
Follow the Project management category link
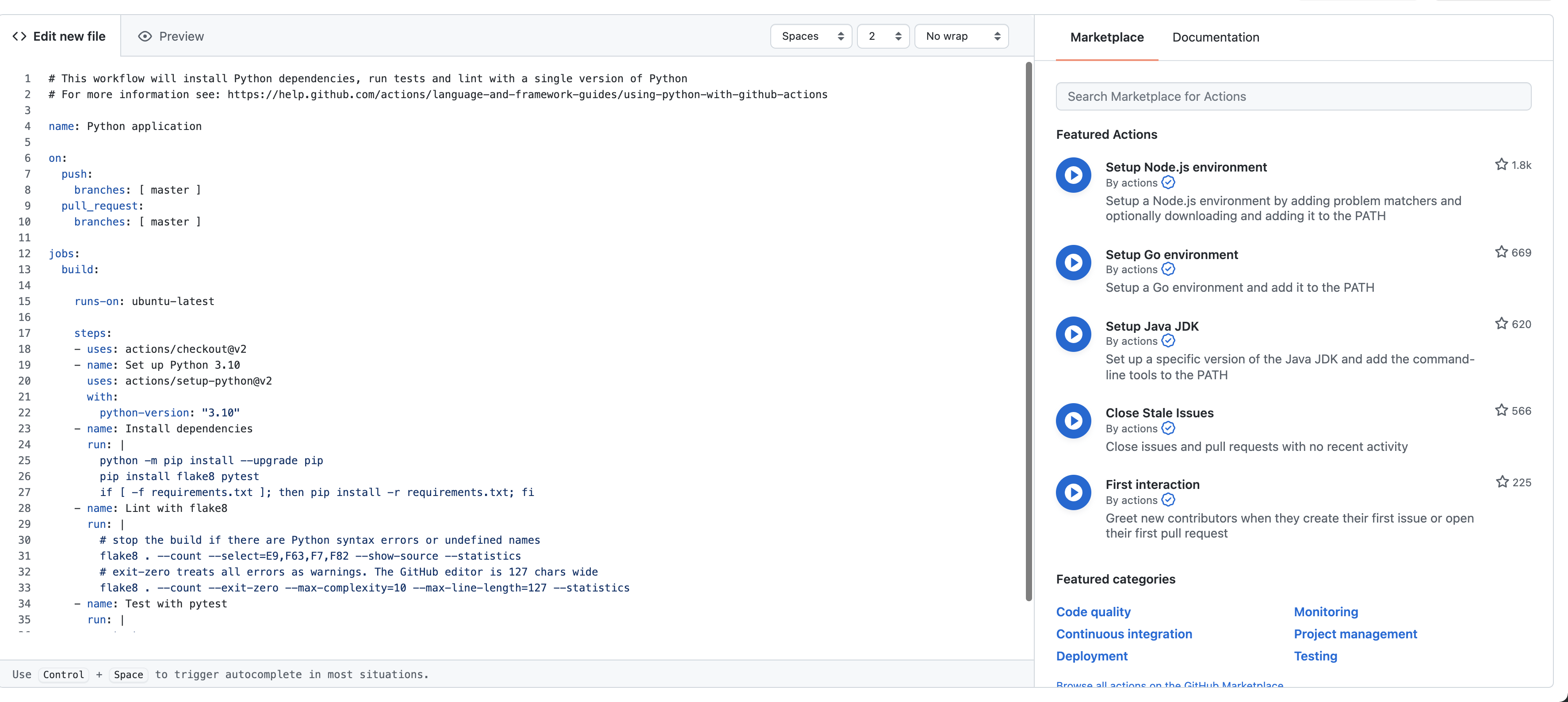click(x=1355, y=634)
